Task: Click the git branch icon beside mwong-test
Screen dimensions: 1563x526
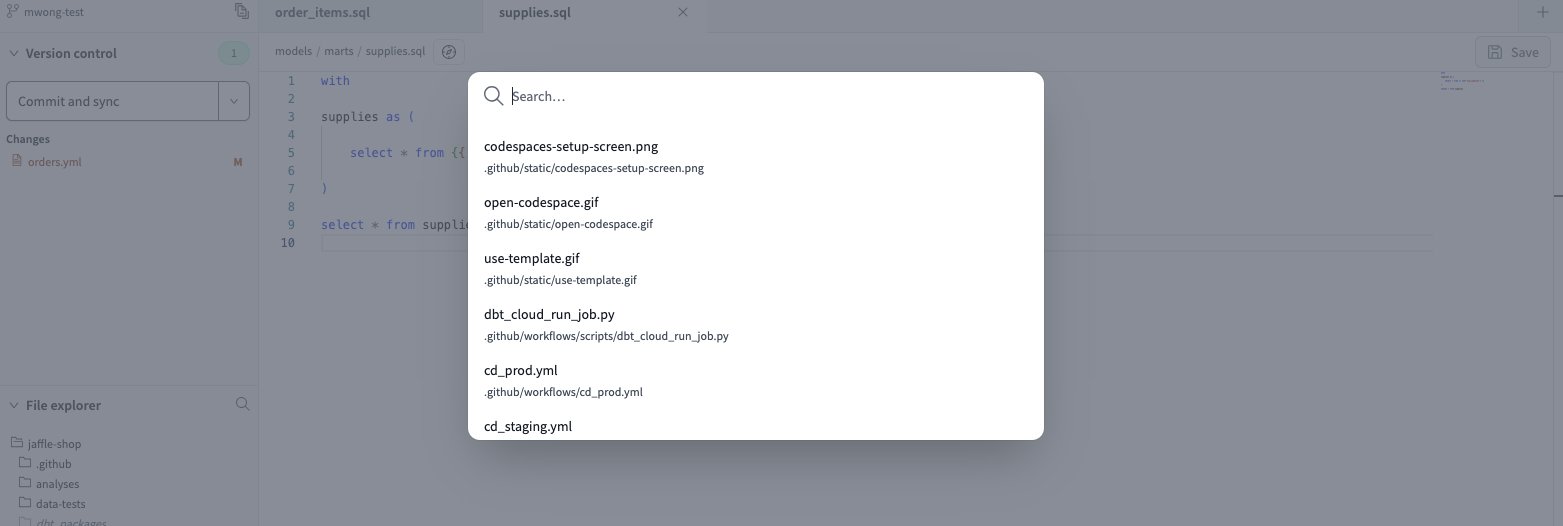Action: 14,12
